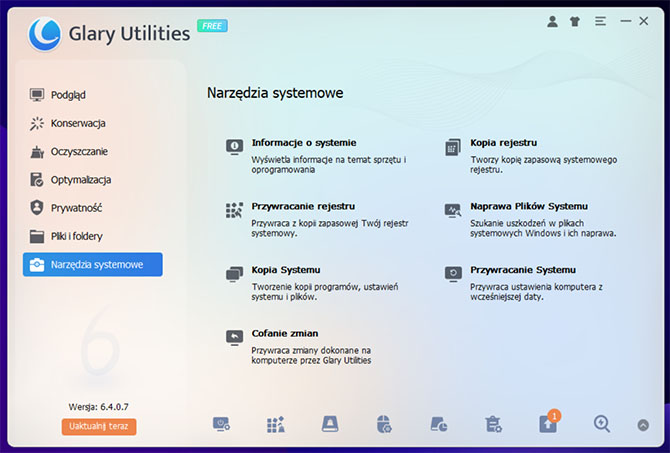This screenshot has height=453, width=670.
Task: Click the disk cleaner icon in bottom toolbar
Action: [330, 424]
